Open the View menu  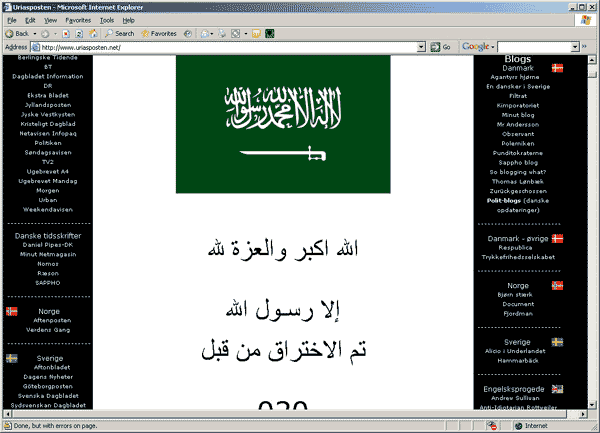[51, 20]
